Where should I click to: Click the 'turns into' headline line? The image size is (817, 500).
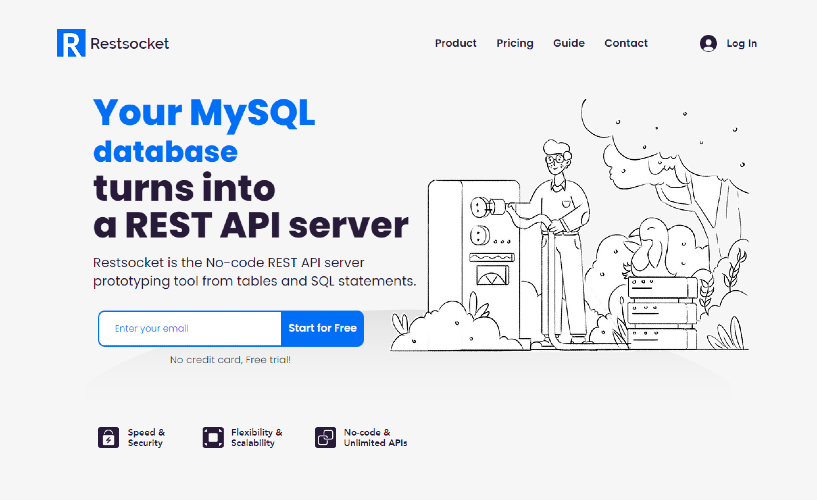[x=184, y=188]
